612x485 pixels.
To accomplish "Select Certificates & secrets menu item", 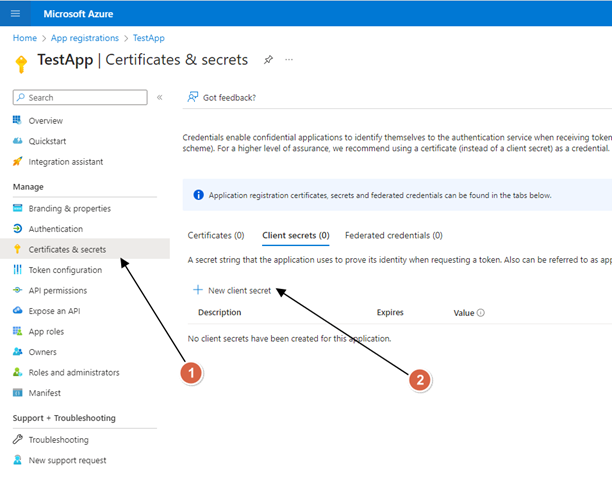I will pos(85,249).
